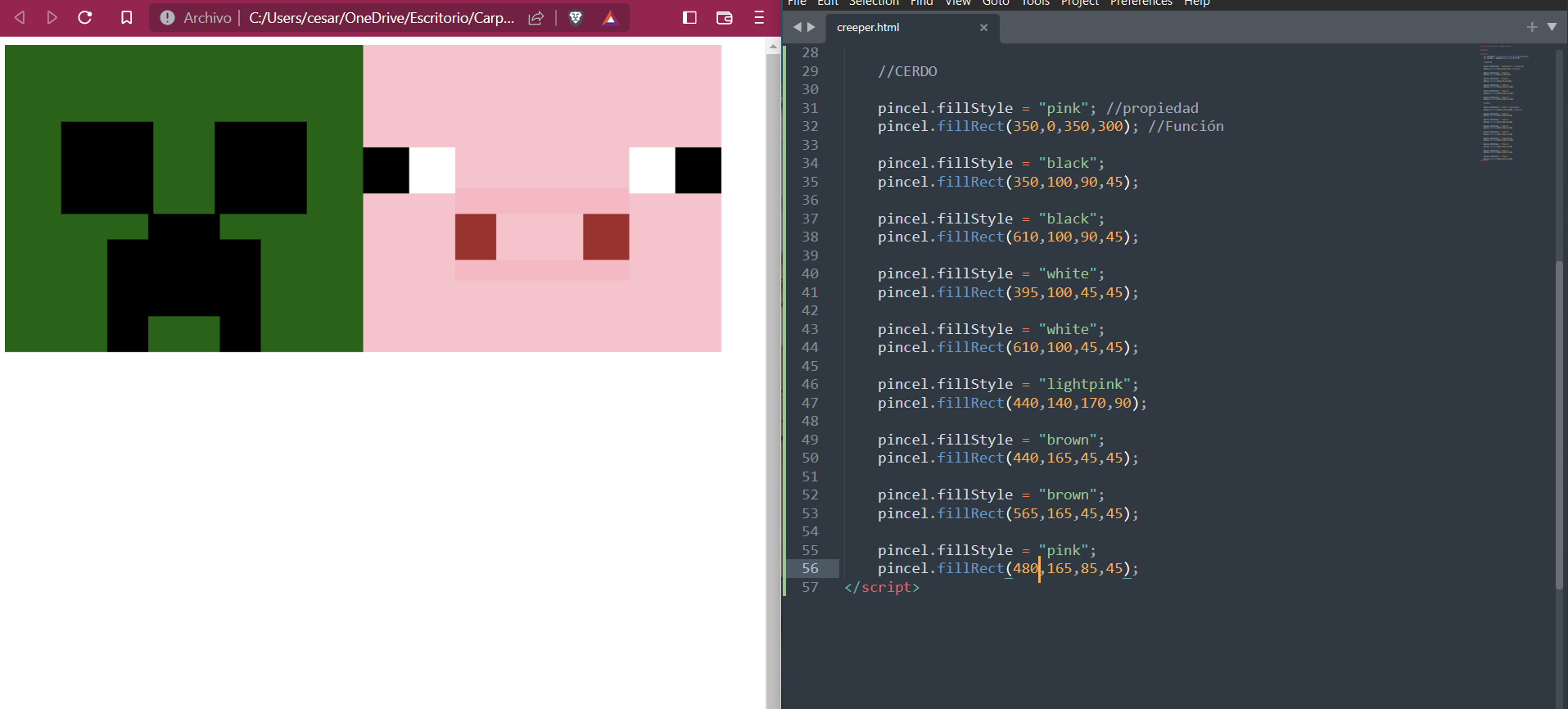
Task: Open the Project menu in Sublime
Action: [x=1080, y=2]
